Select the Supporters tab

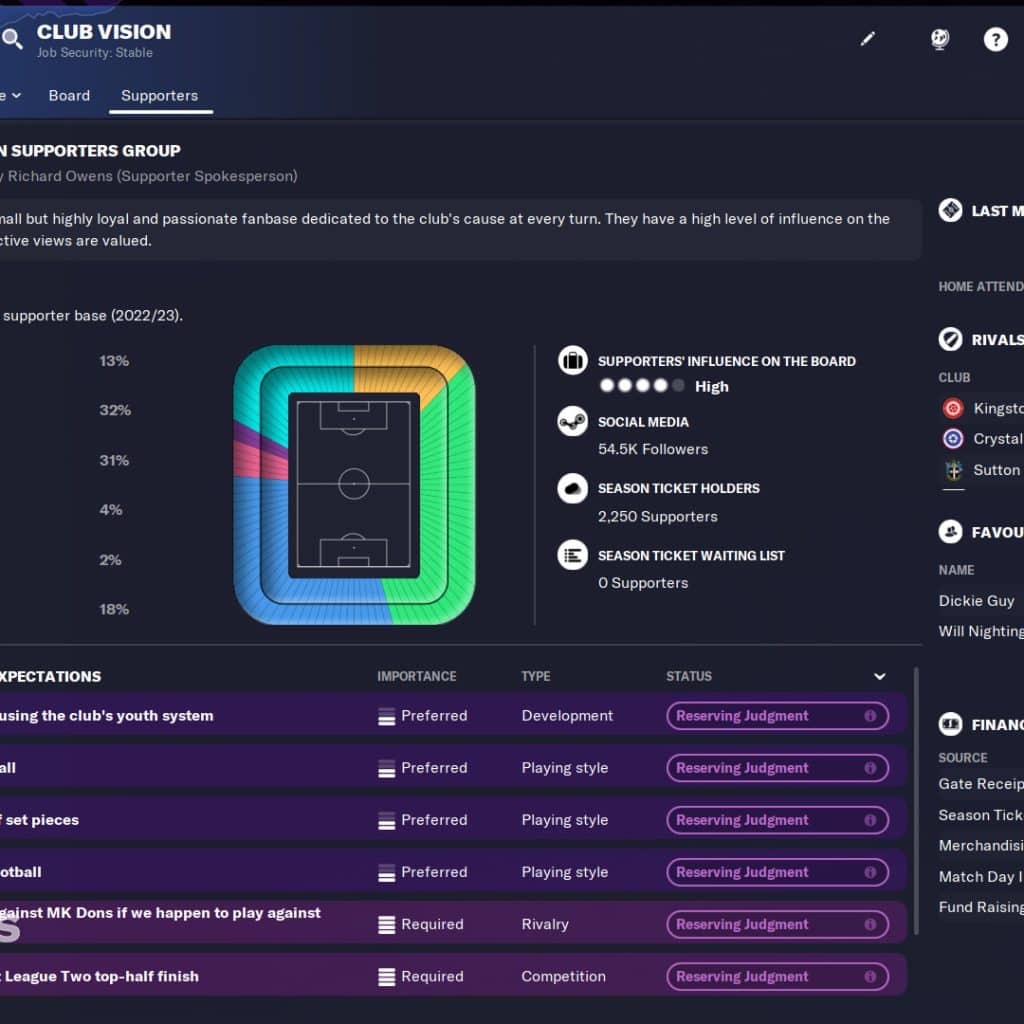tap(160, 96)
